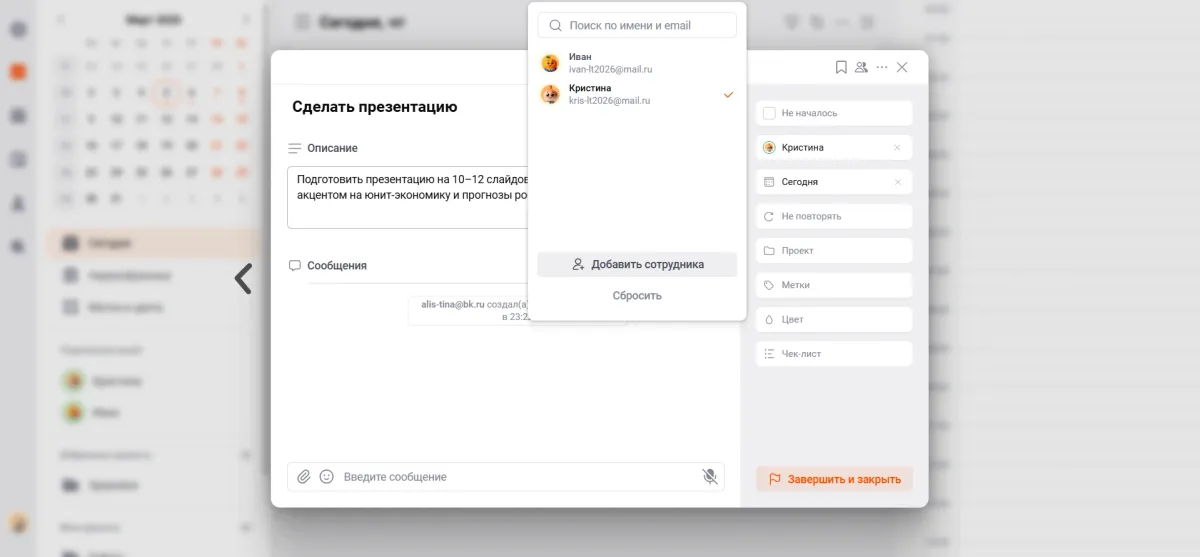Toggle the muted microphone icon
The image size is (1200, 557).
[x=710, y=477]
